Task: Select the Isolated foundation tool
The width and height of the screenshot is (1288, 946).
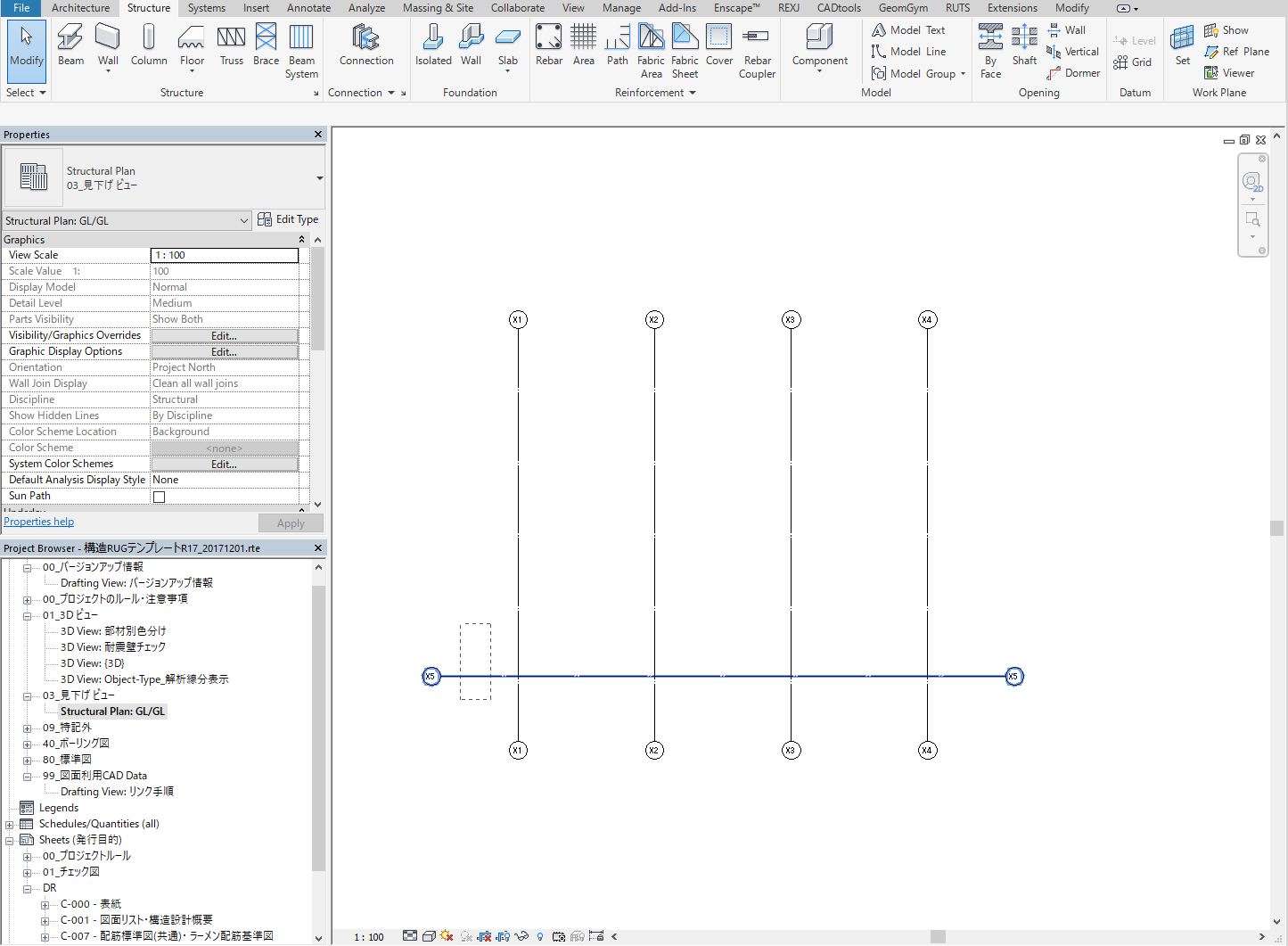Action: 433,45
